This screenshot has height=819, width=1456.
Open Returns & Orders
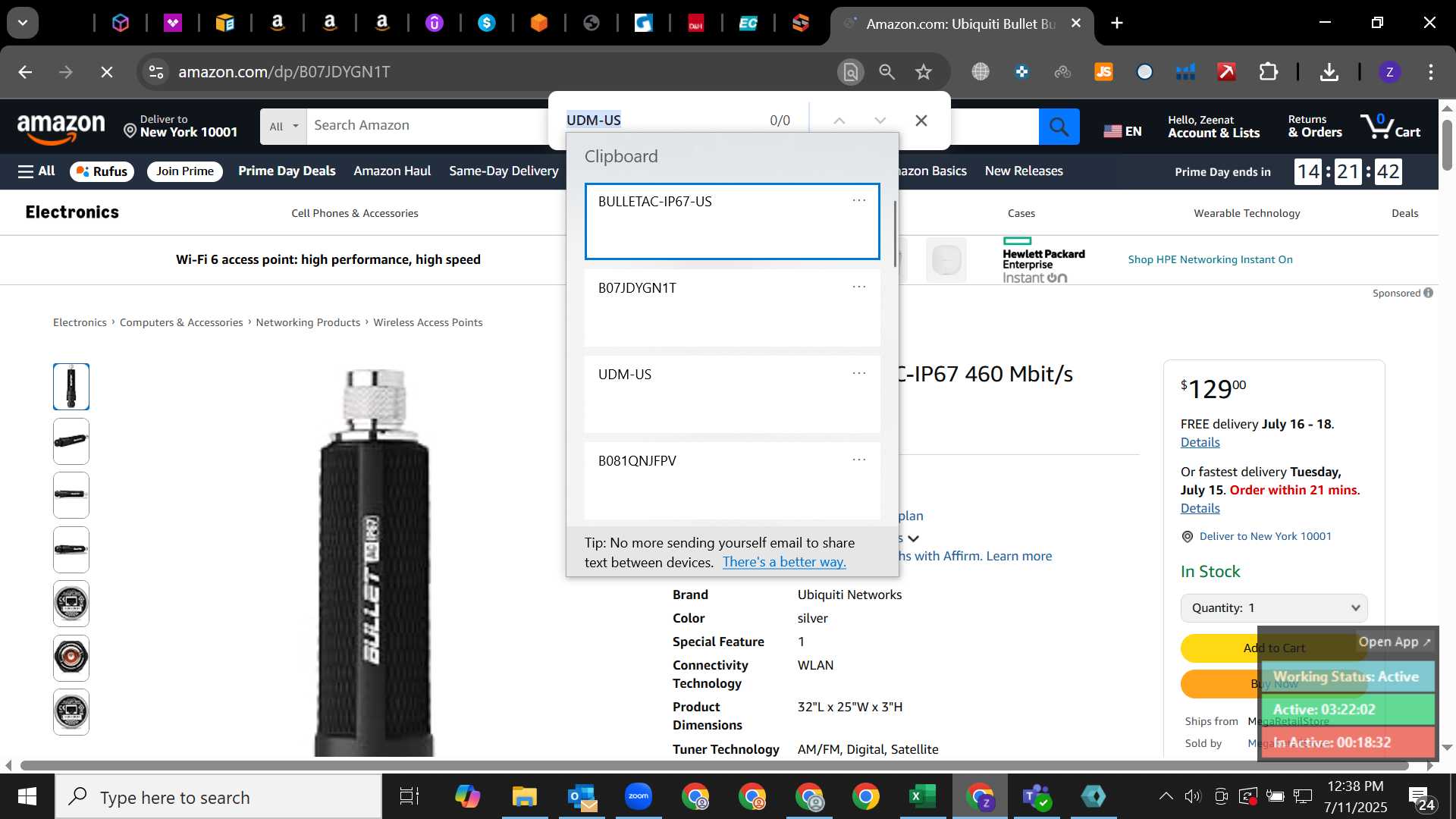point(1315,127)
